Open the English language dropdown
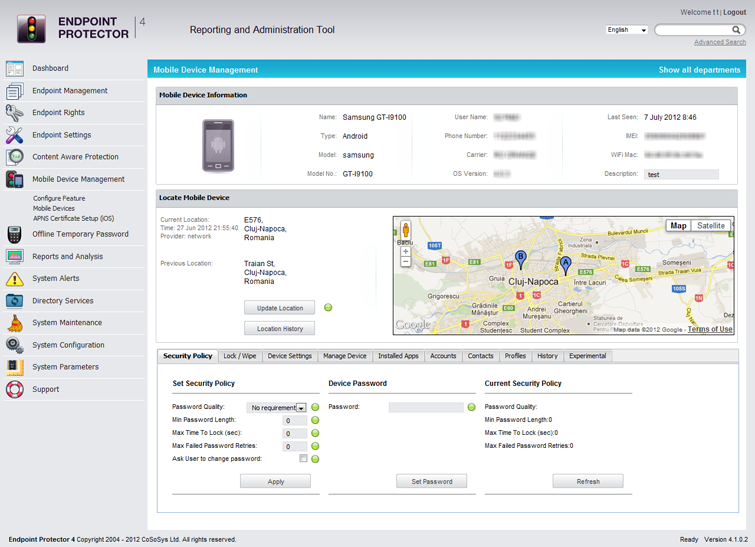Screen dimensions: 755x547 626,30
